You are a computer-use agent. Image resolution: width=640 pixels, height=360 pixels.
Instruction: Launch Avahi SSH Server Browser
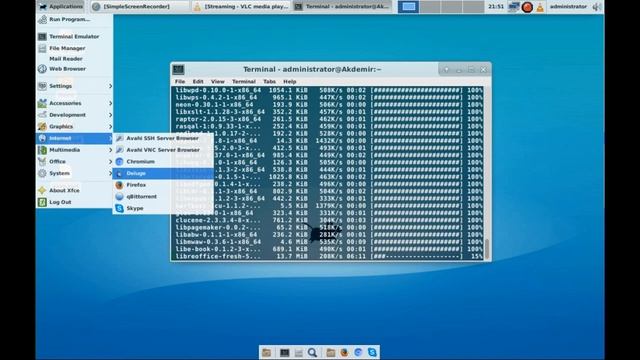coord(163,138)
